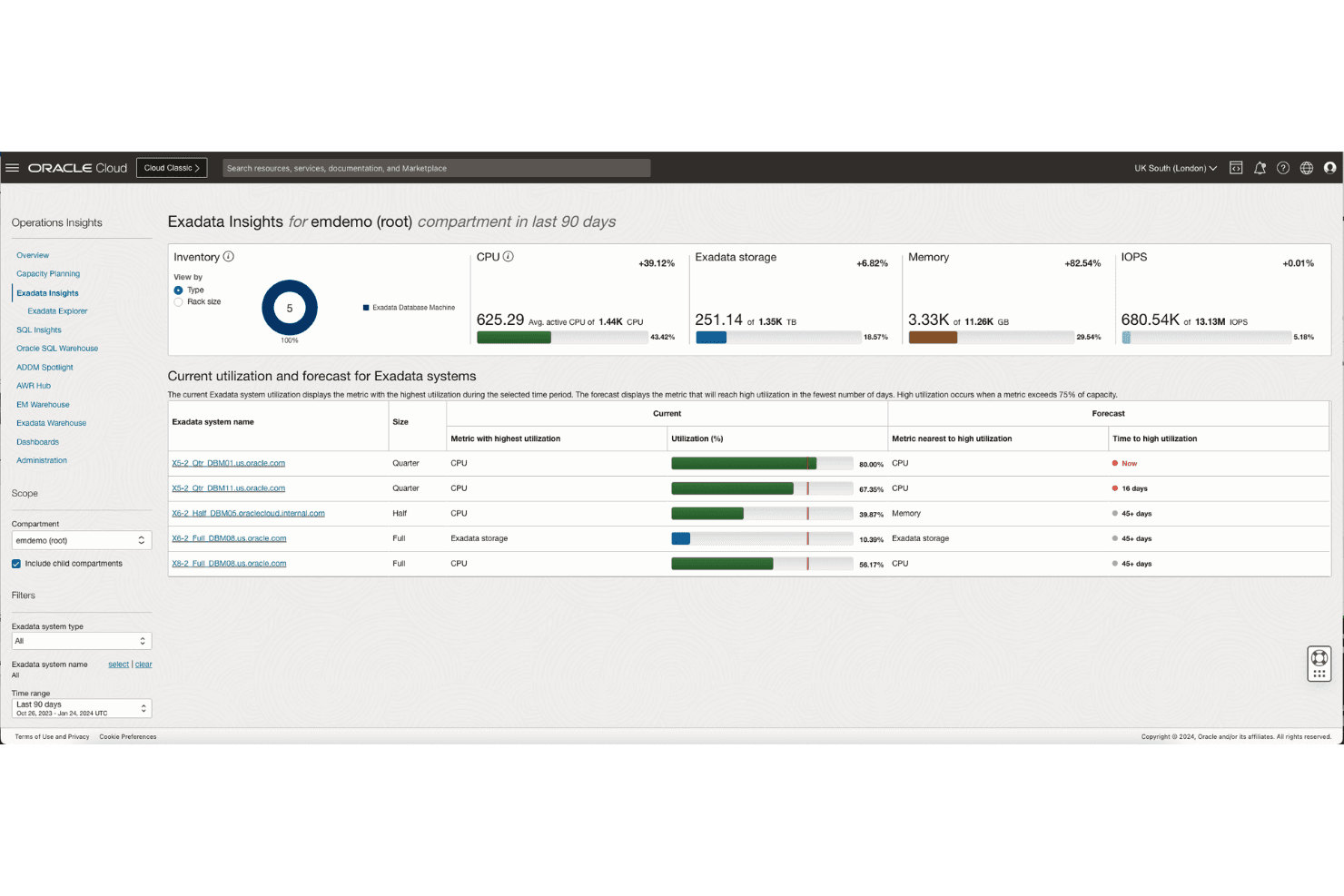This screenshot has height=896, width=1344.
Task: Open Administration in sidebar
Action: pyautogui.click(x=42, y=460)
